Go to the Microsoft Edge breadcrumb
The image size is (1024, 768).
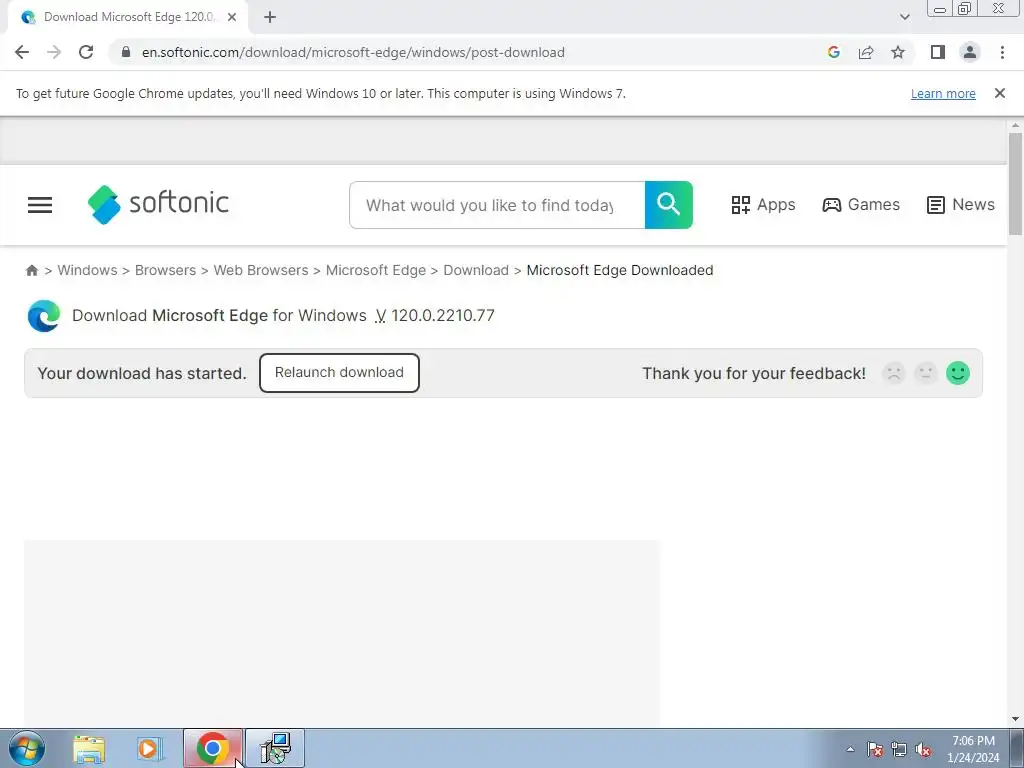pyautogui.click(x=376, y=270)
